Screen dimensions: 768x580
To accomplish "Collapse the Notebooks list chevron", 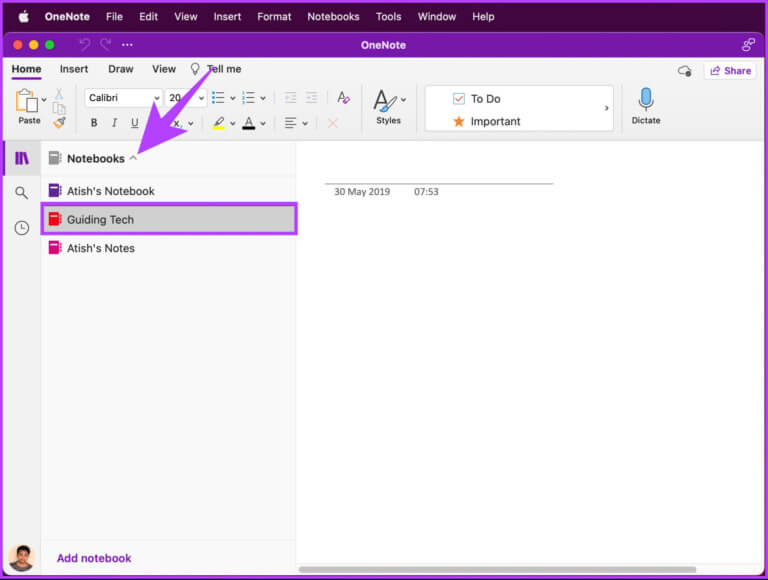I will click(x=133, y=158).
